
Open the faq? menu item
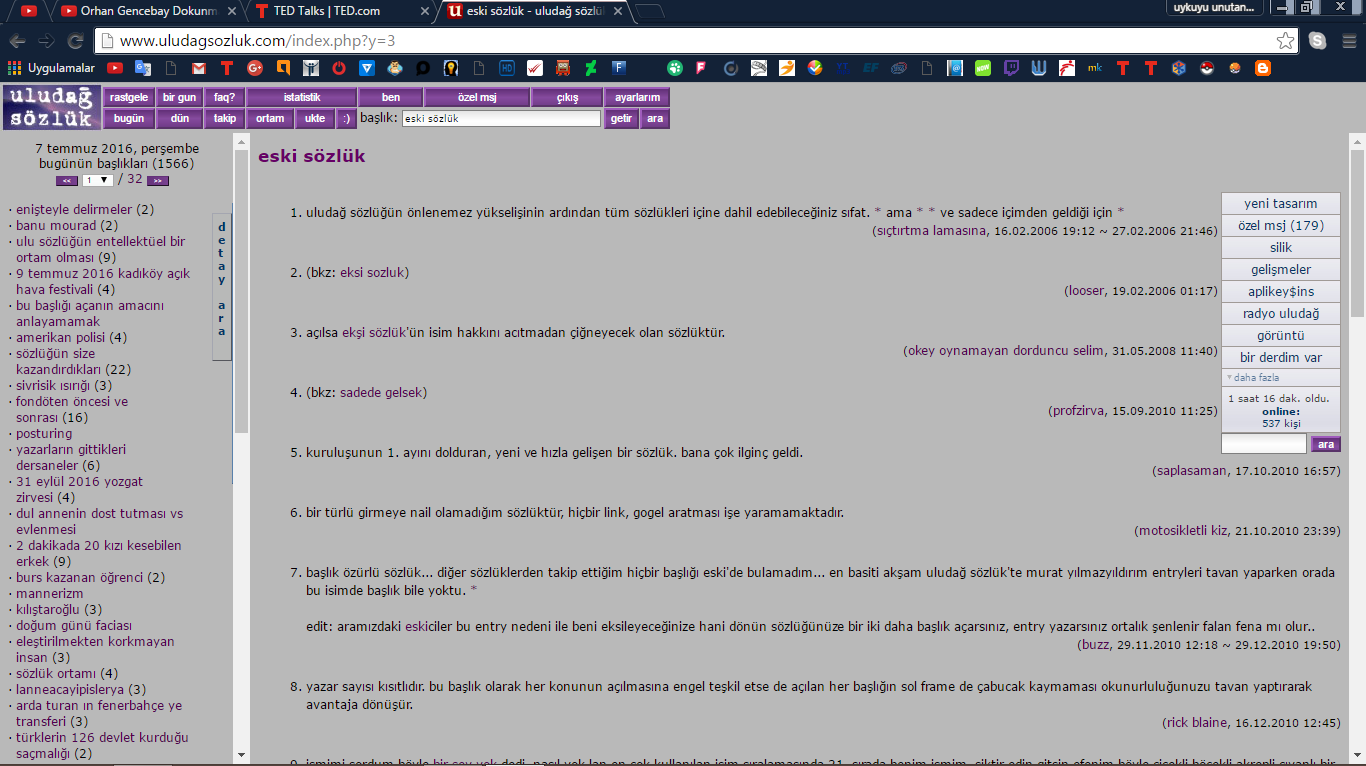click(225, 97)
